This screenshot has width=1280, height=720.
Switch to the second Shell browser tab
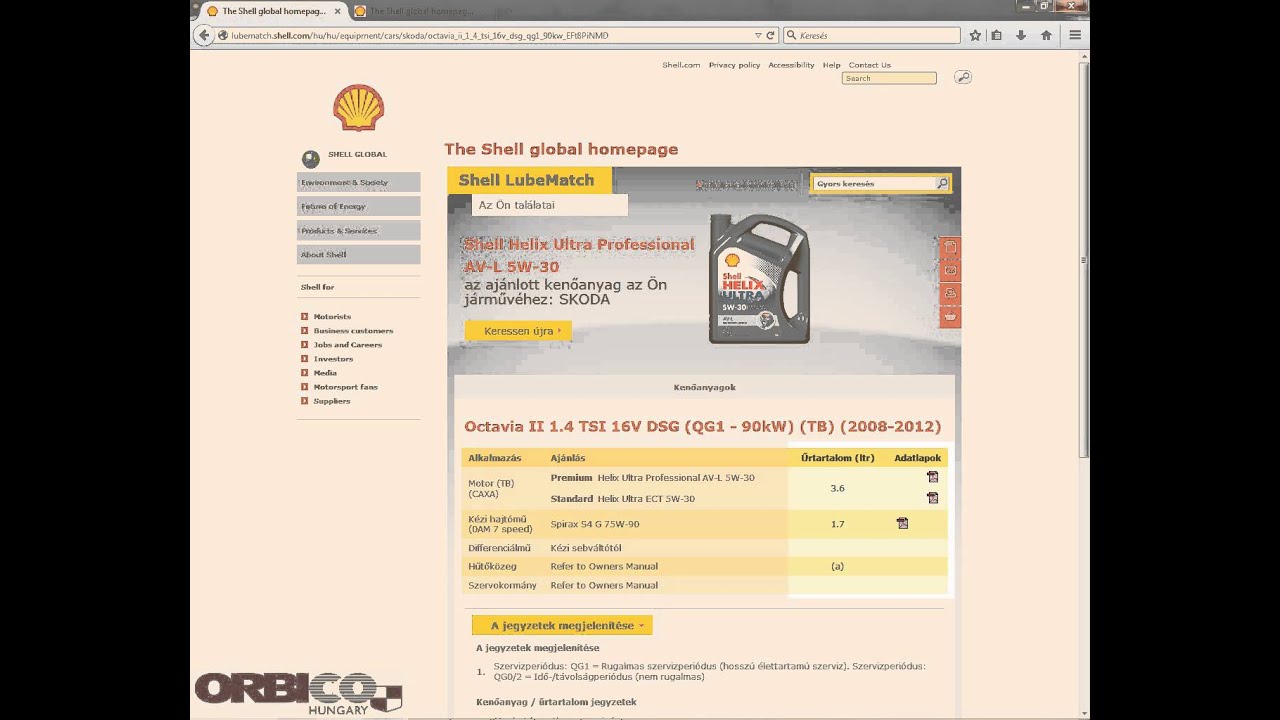420,11
